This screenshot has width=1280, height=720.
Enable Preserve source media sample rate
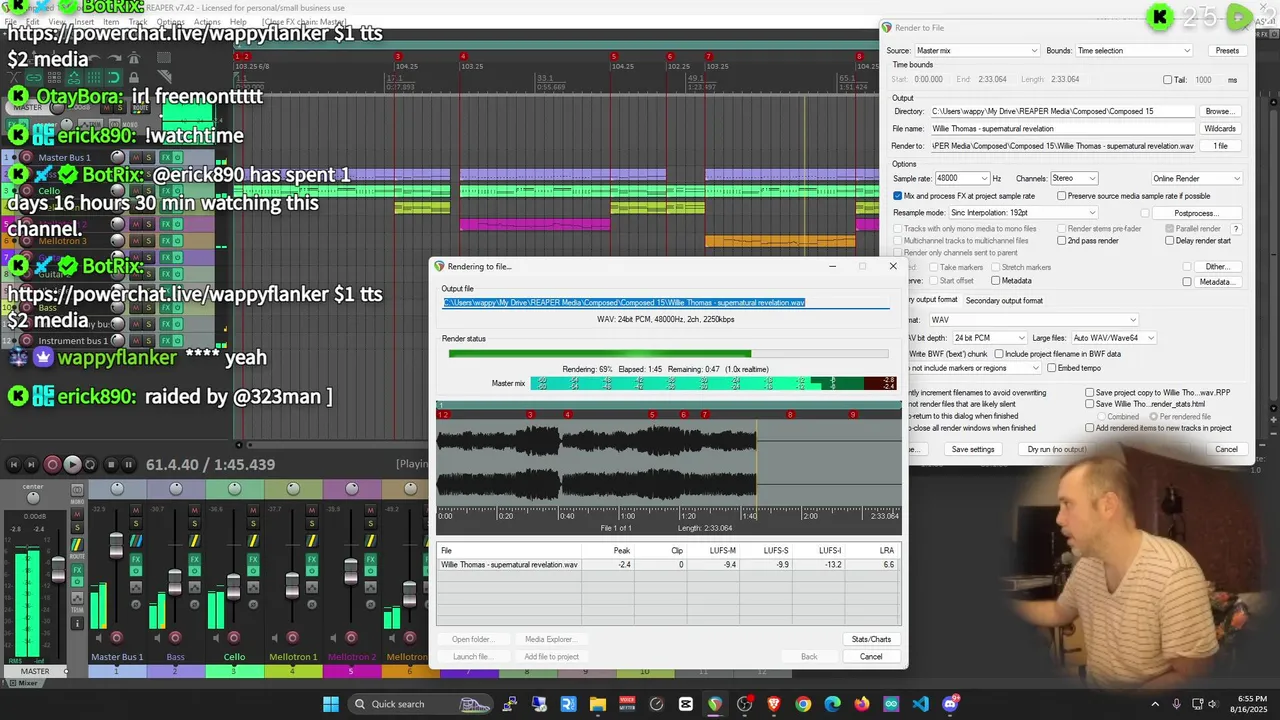point(1062,196)
